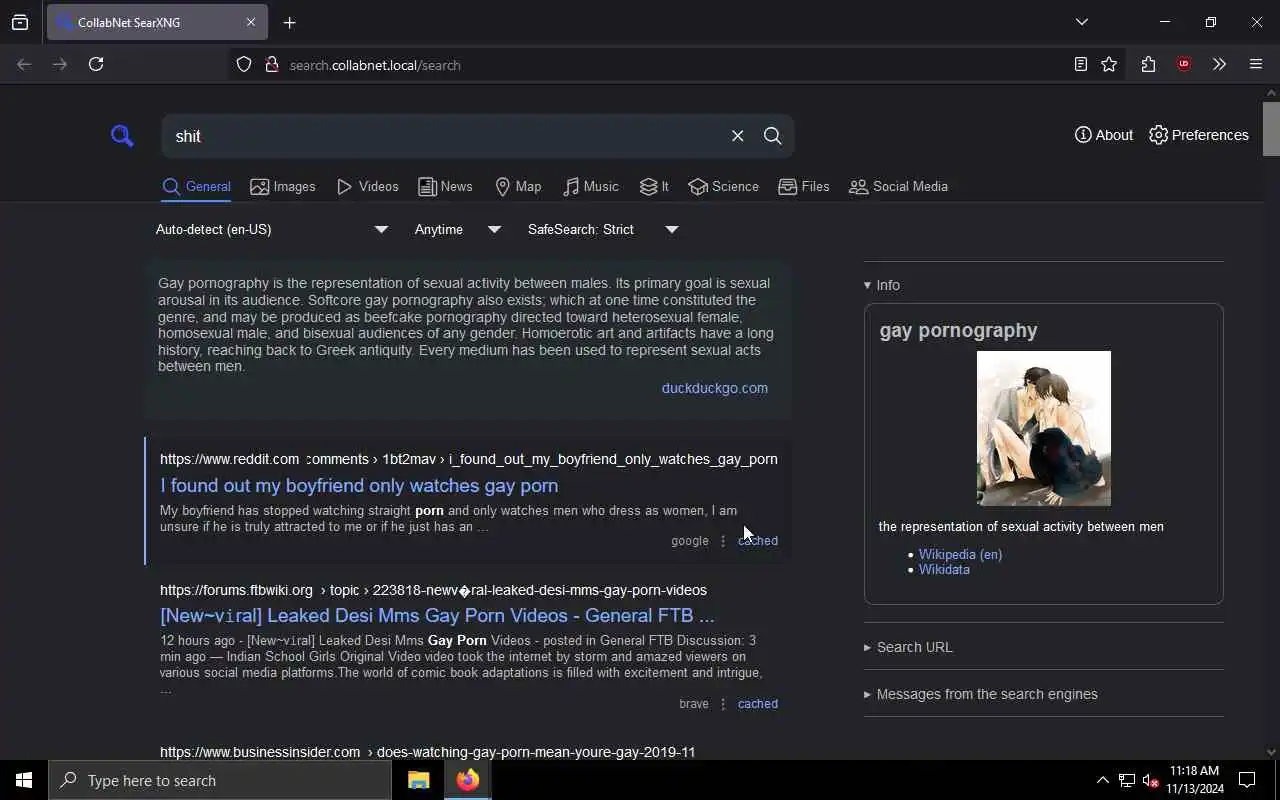This screenshot has height=800, width=1280.
Task: Switch to the Map tab
Action: [518, 187]
